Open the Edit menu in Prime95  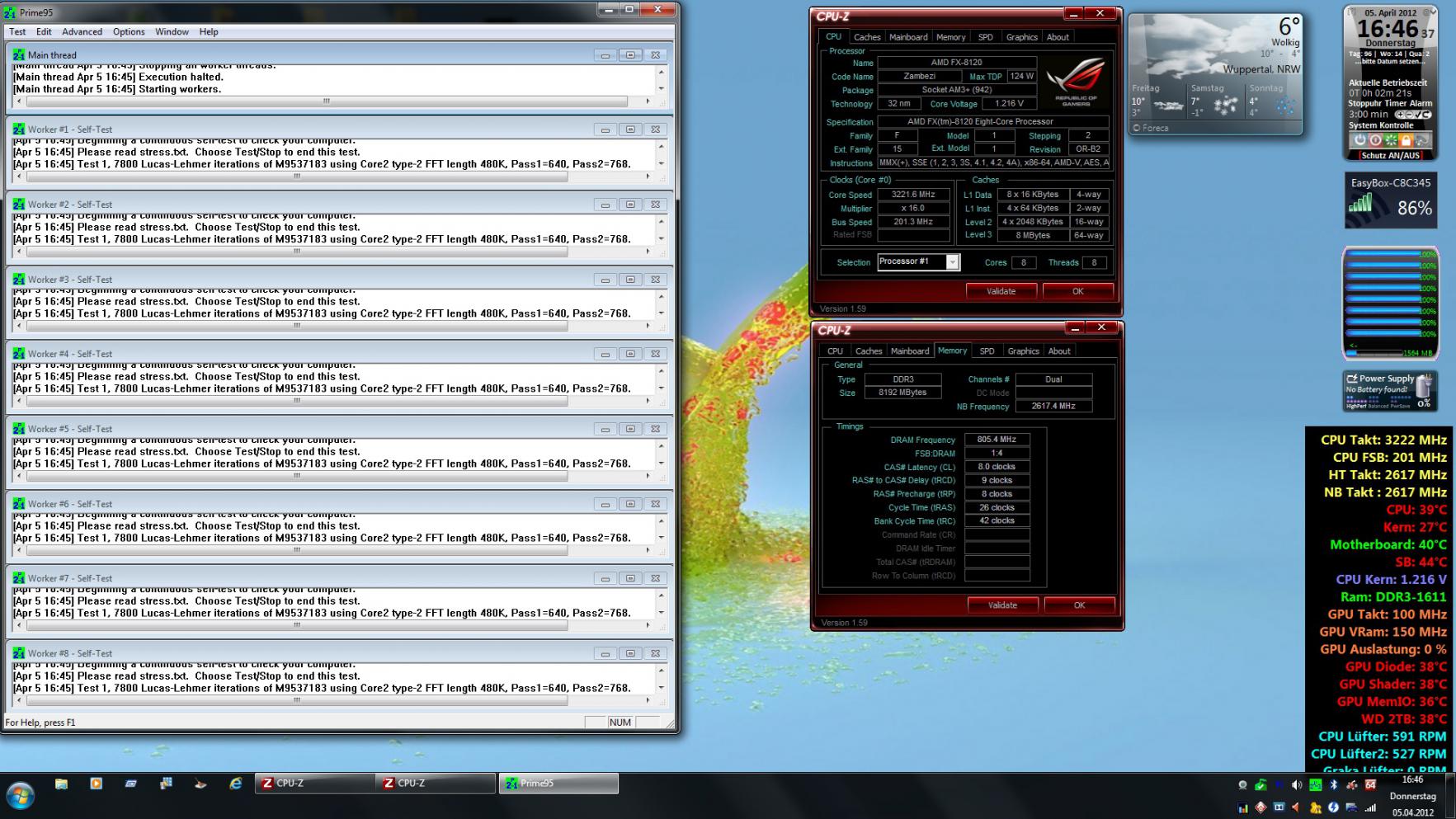(x=44, y=31)
